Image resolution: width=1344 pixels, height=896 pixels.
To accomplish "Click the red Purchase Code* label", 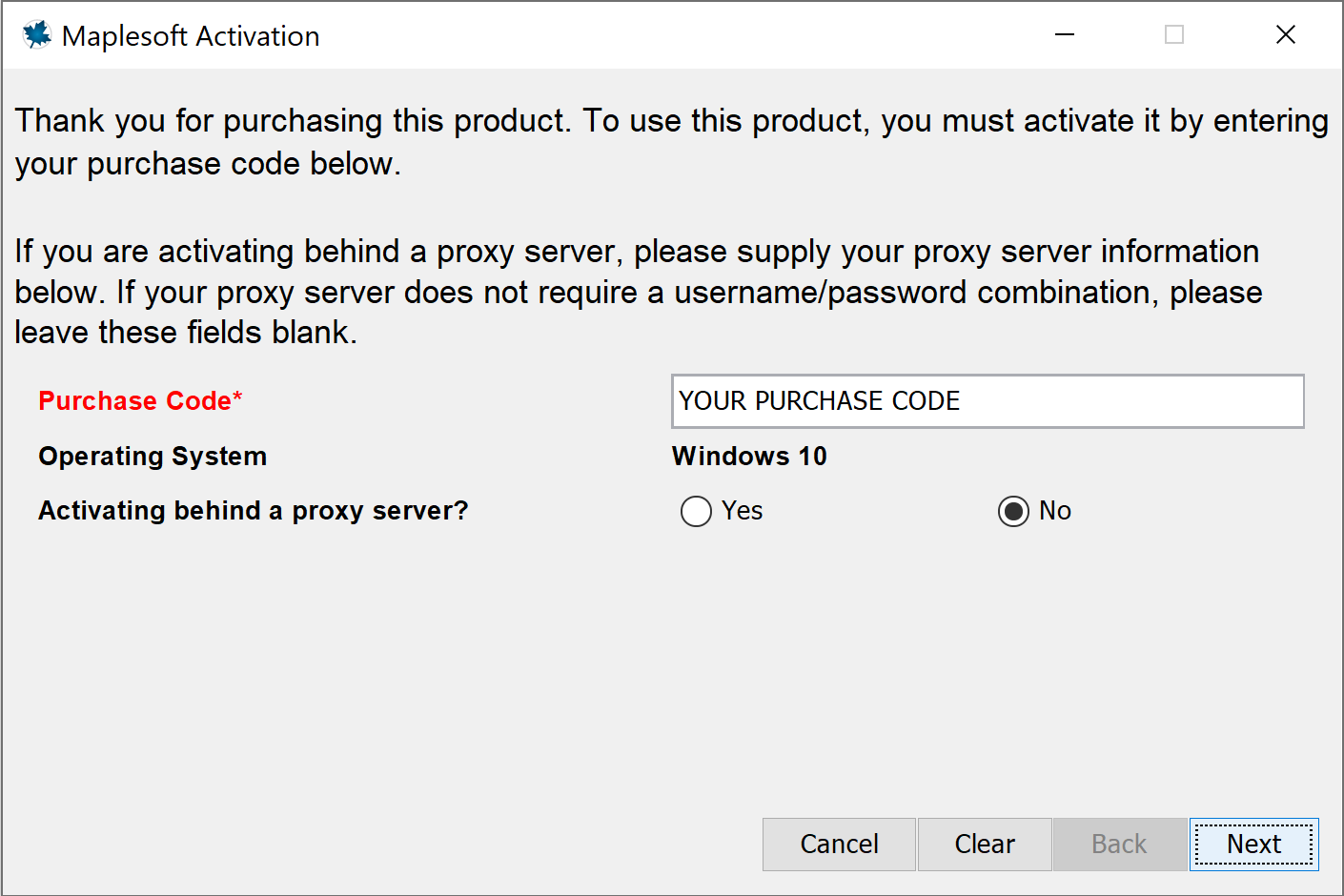I will 140,401.
